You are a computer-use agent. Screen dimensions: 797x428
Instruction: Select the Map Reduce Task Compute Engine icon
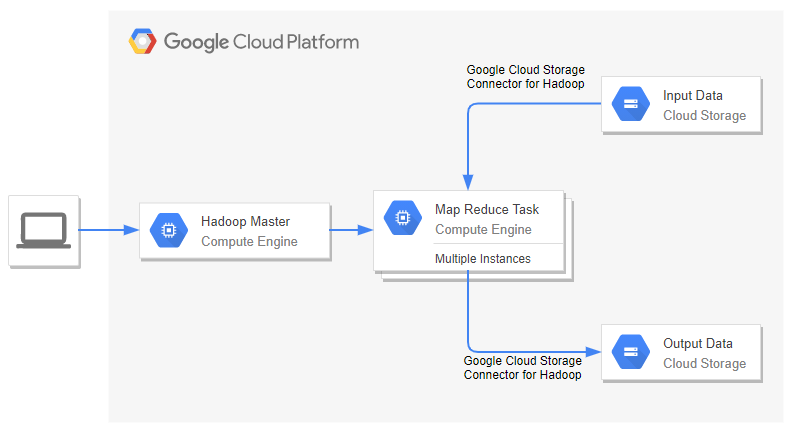click(403, 218)
